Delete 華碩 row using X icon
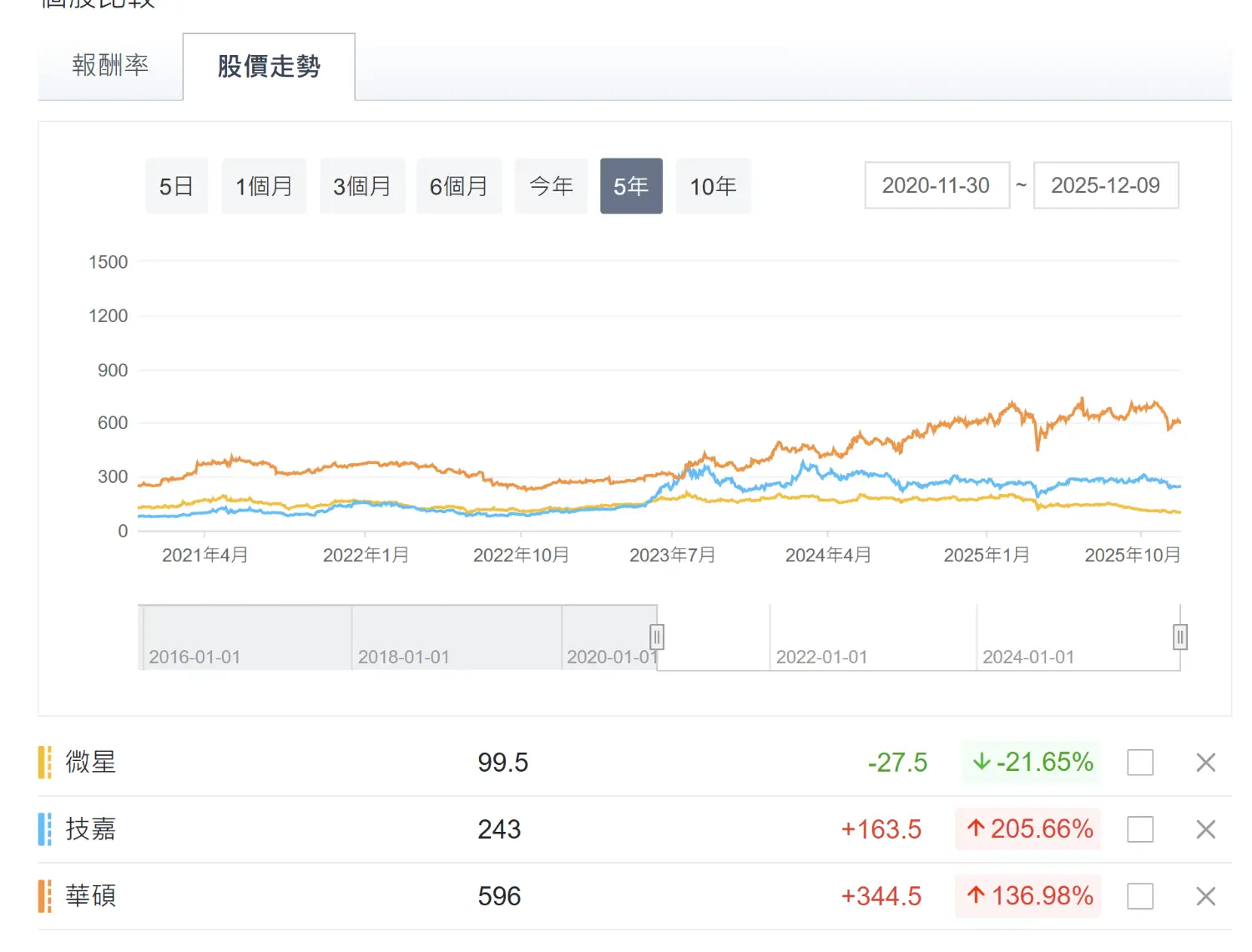The height and width of the screenshot is (952, 1252). tap(1205, 896)
